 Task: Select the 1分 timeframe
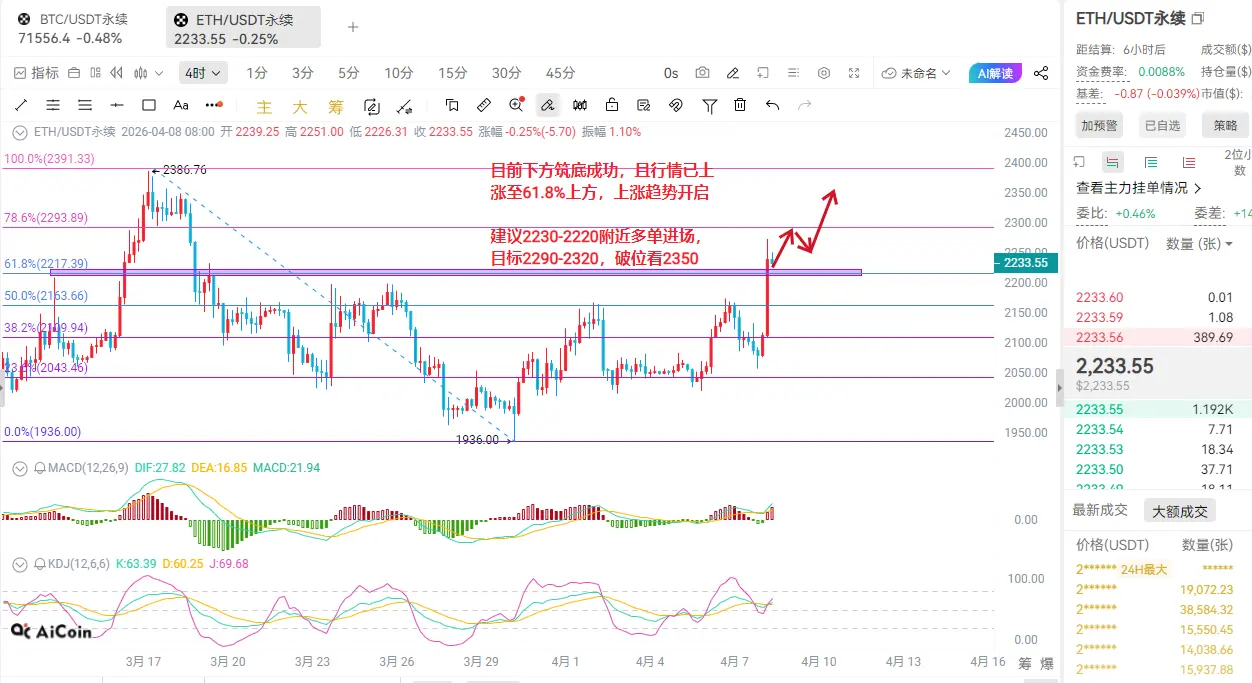pos(257,73)
